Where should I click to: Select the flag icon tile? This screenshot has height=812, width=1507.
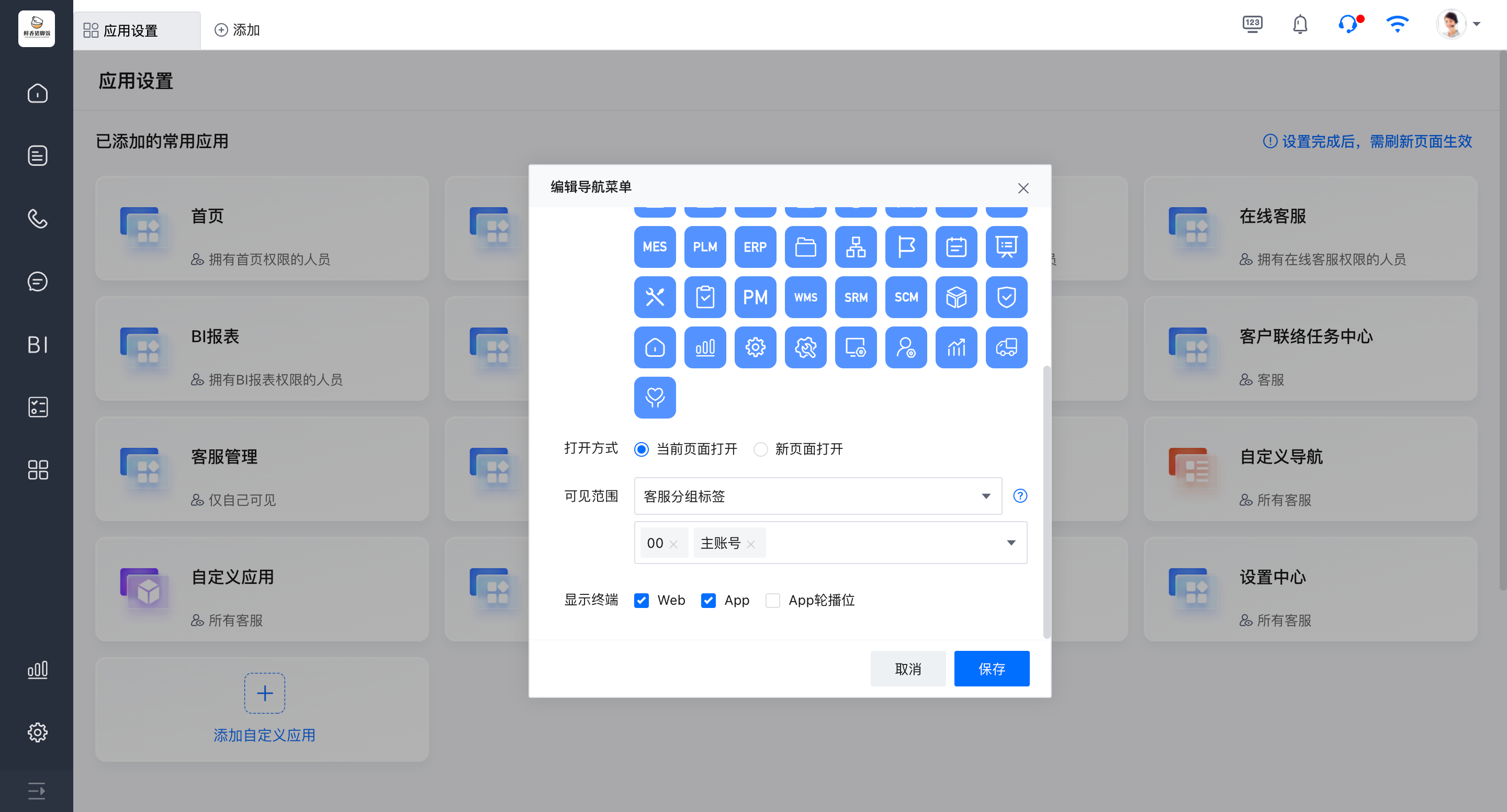906,247
